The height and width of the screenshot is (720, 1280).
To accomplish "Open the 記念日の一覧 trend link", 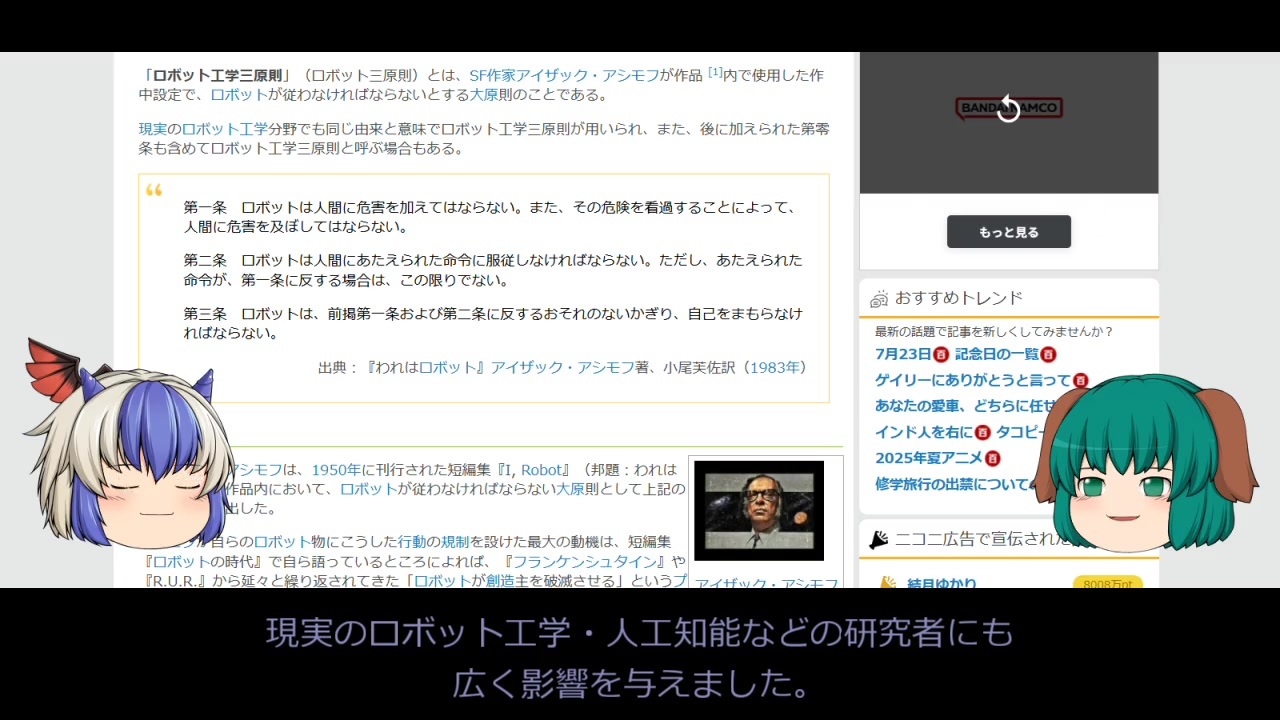I will pyautogui.click(x=997, y=354).
